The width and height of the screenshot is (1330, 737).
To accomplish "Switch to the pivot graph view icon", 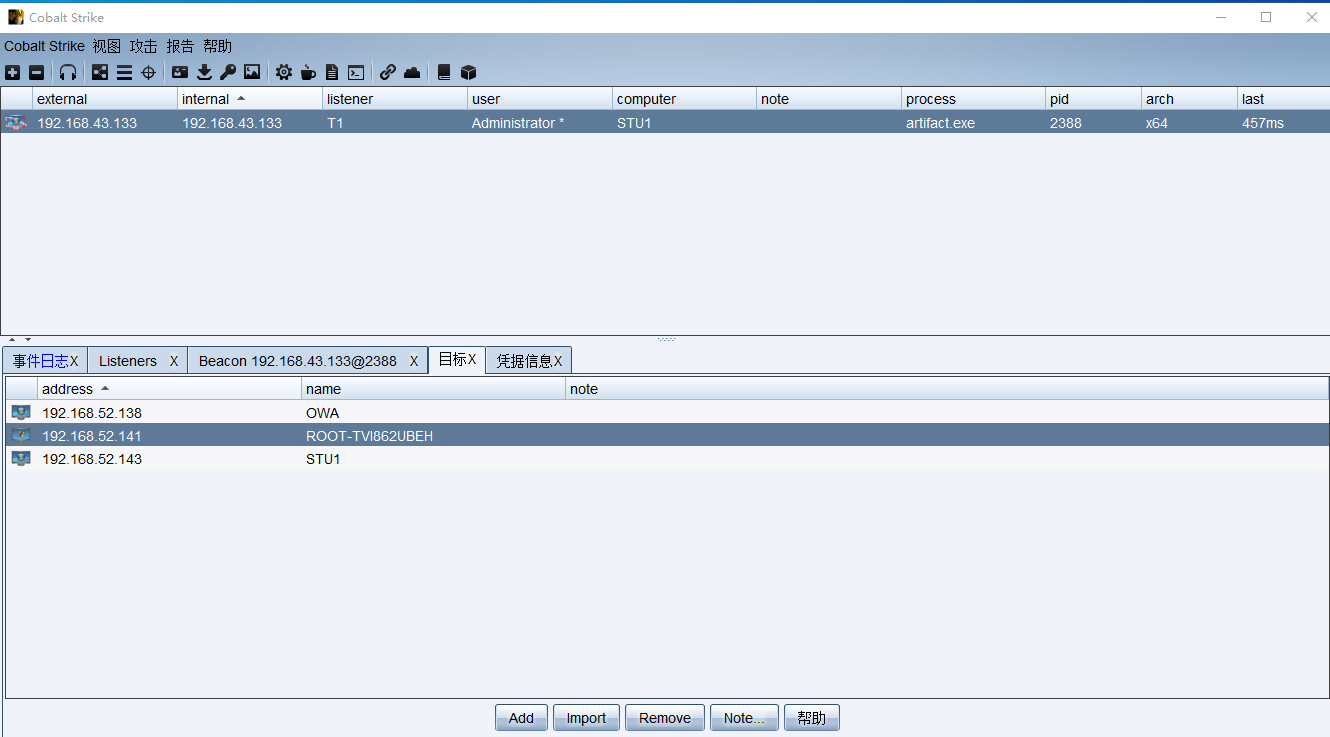I will click(x=100, y=72).
